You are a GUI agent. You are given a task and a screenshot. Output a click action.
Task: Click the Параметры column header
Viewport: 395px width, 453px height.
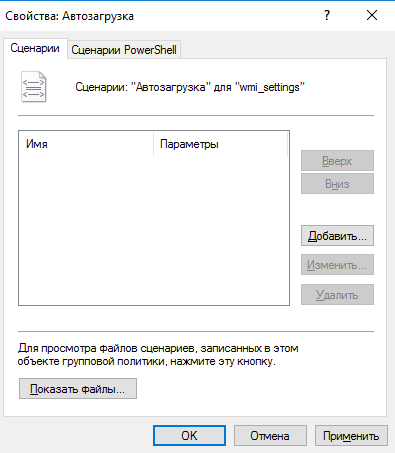220,144
